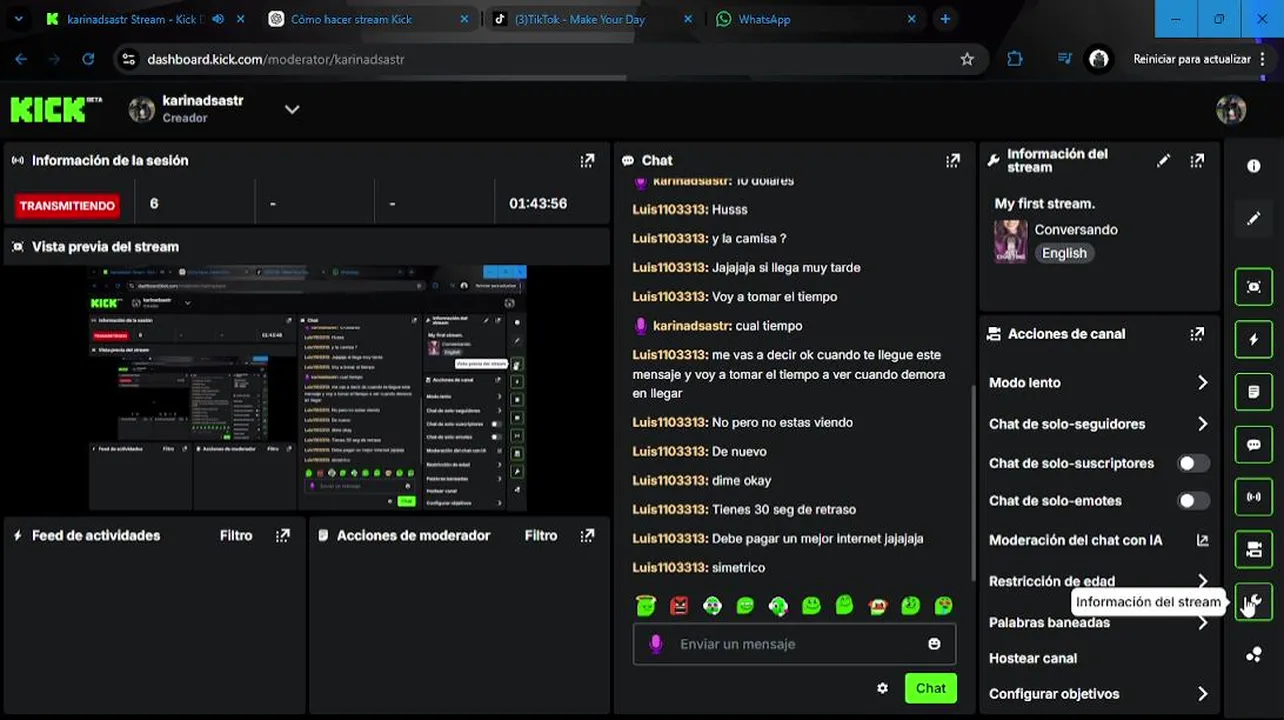Focus the Enviar un mensaje field
Image resolution: width=1284 pixels, height=720 pixels.
pyautogui.click(x=794, y=644)
